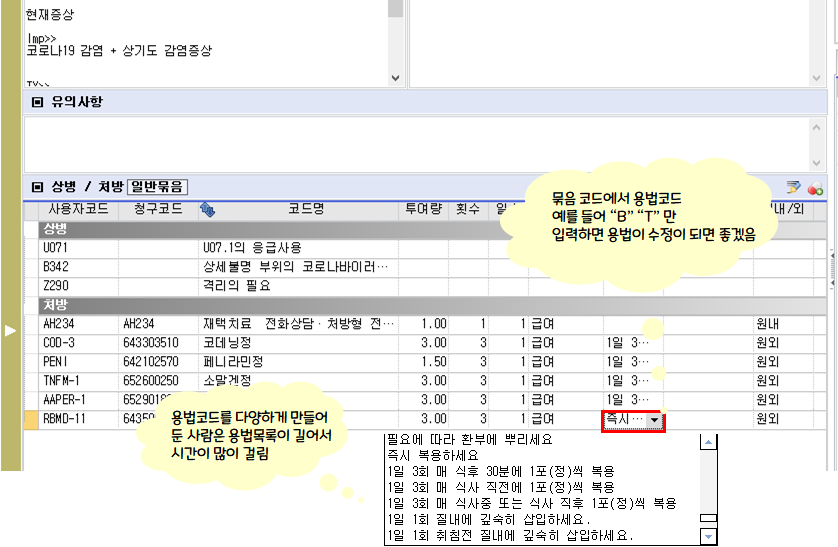The height and width of the screenshot is (547, 838).
Task: Click the line 코로나19 감염 + 상기도 감염증상
Action: 119,51
